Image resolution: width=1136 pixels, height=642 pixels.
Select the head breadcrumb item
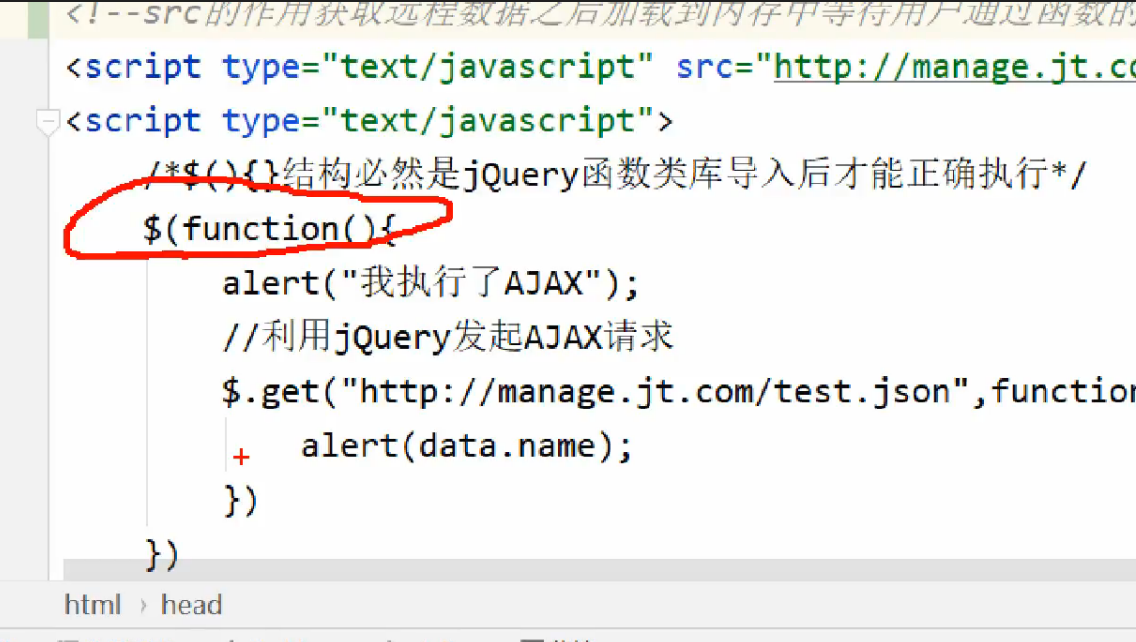click(191, 604)
